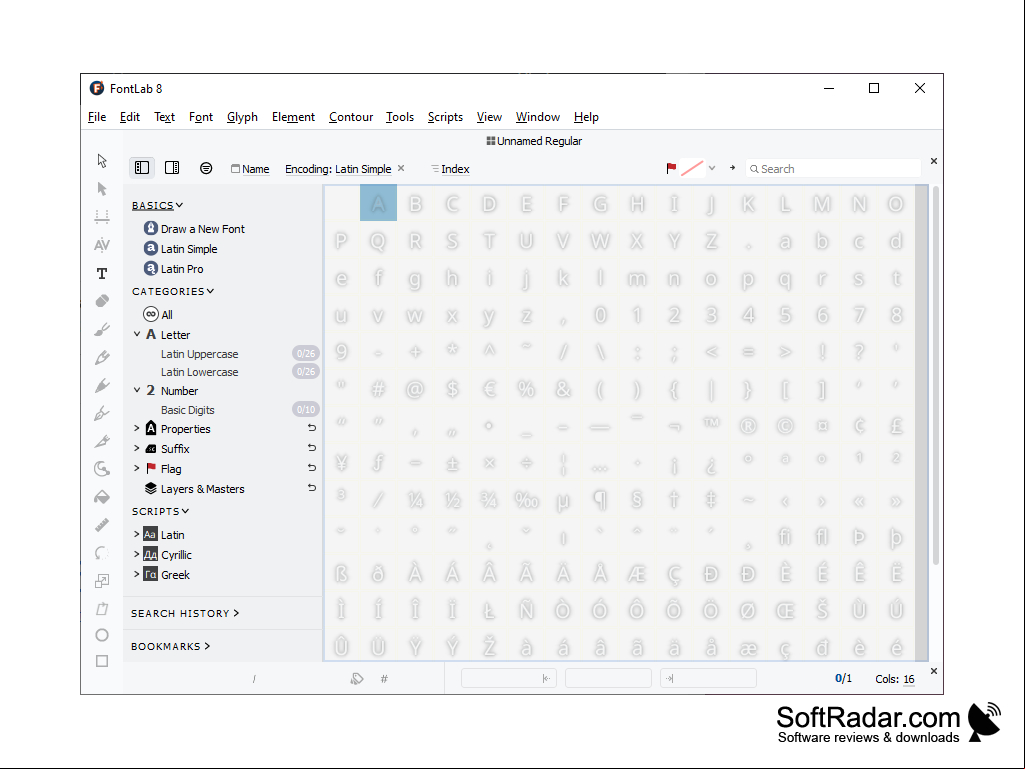This screenshot has height=769, width=1025.
Task: Reset the Properties category filter
Action: point(312,428)
